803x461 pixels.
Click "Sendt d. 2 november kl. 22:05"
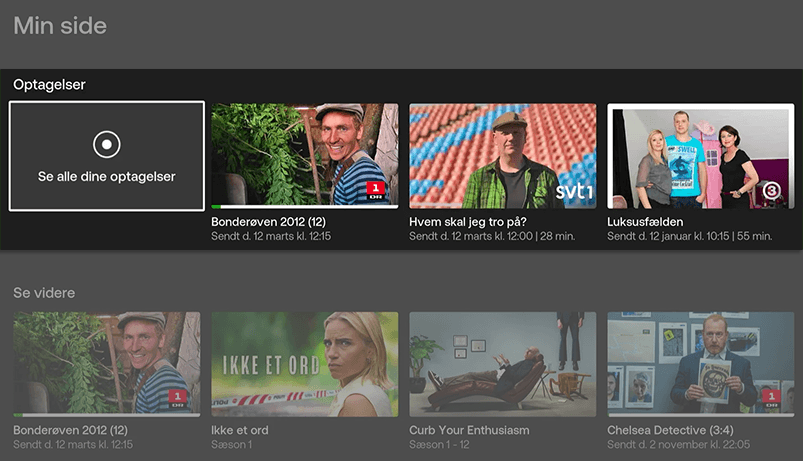point(679,445)
